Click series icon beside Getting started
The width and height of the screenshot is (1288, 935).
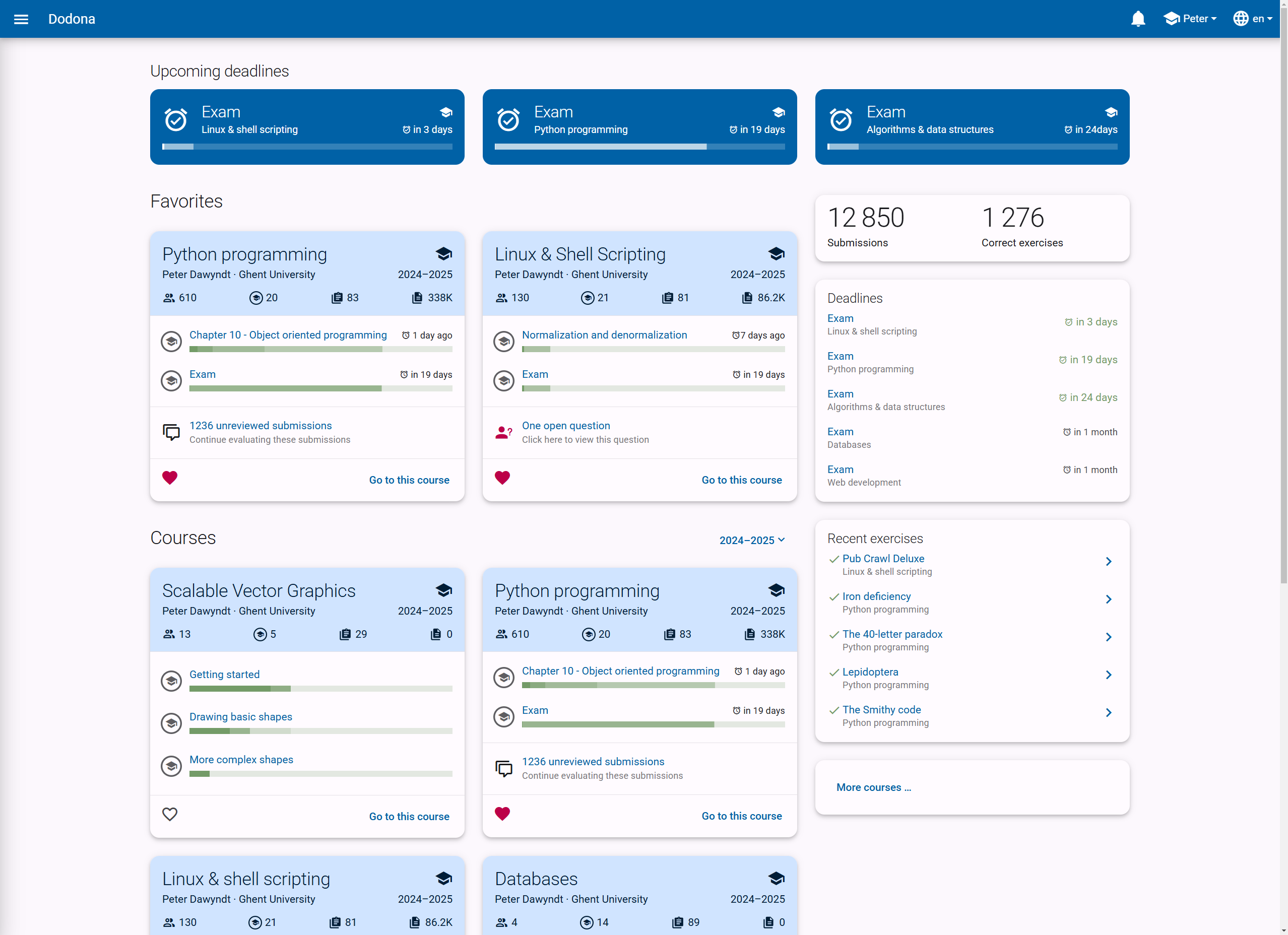171,681
